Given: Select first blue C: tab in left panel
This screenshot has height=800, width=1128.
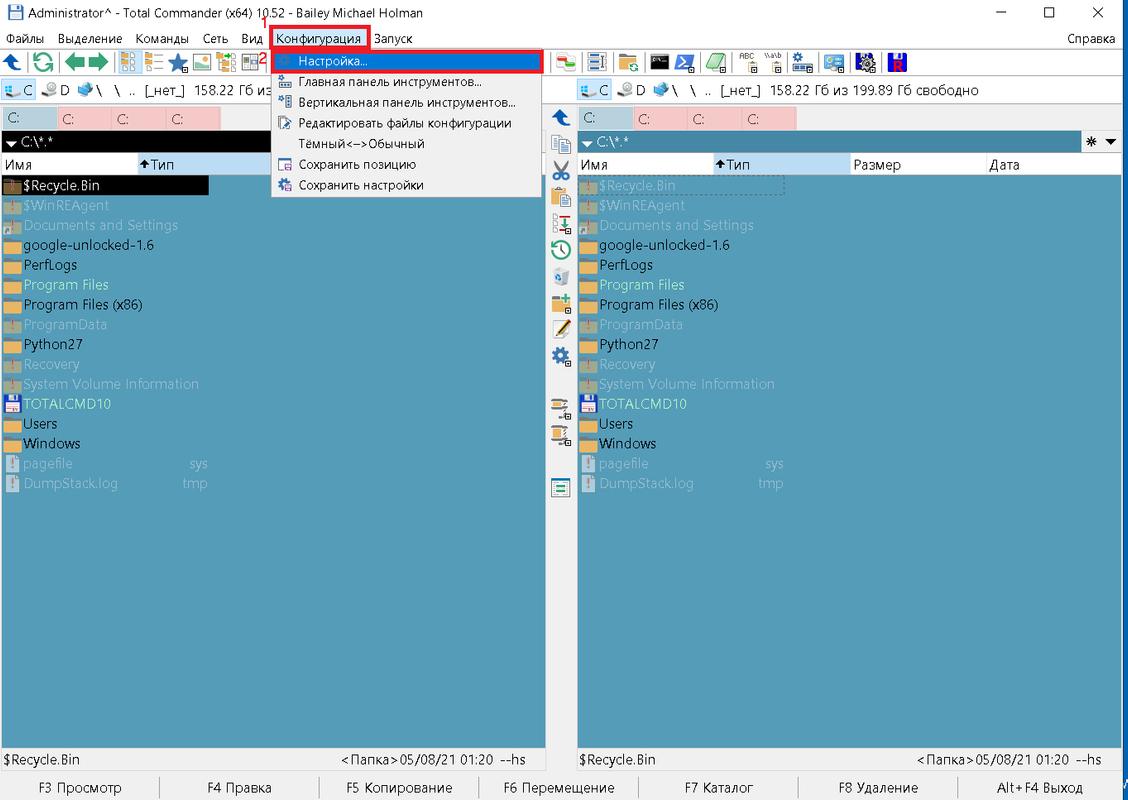Looking at the screenshot, I should (x=30, y=119).
